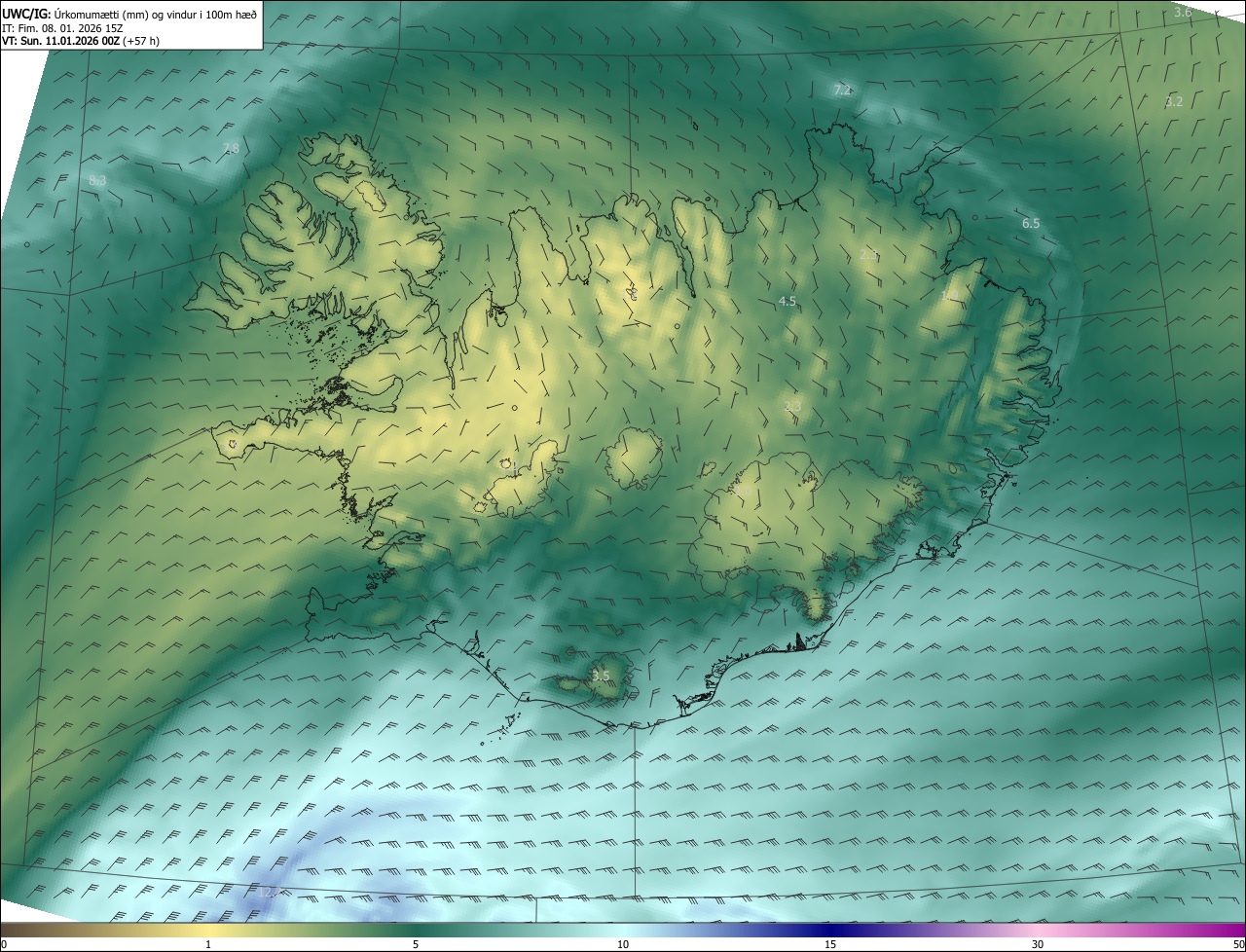This screenshot has height=952, width=1246.
Task: Click the 3.2 value label
Action: [1174, 101]
